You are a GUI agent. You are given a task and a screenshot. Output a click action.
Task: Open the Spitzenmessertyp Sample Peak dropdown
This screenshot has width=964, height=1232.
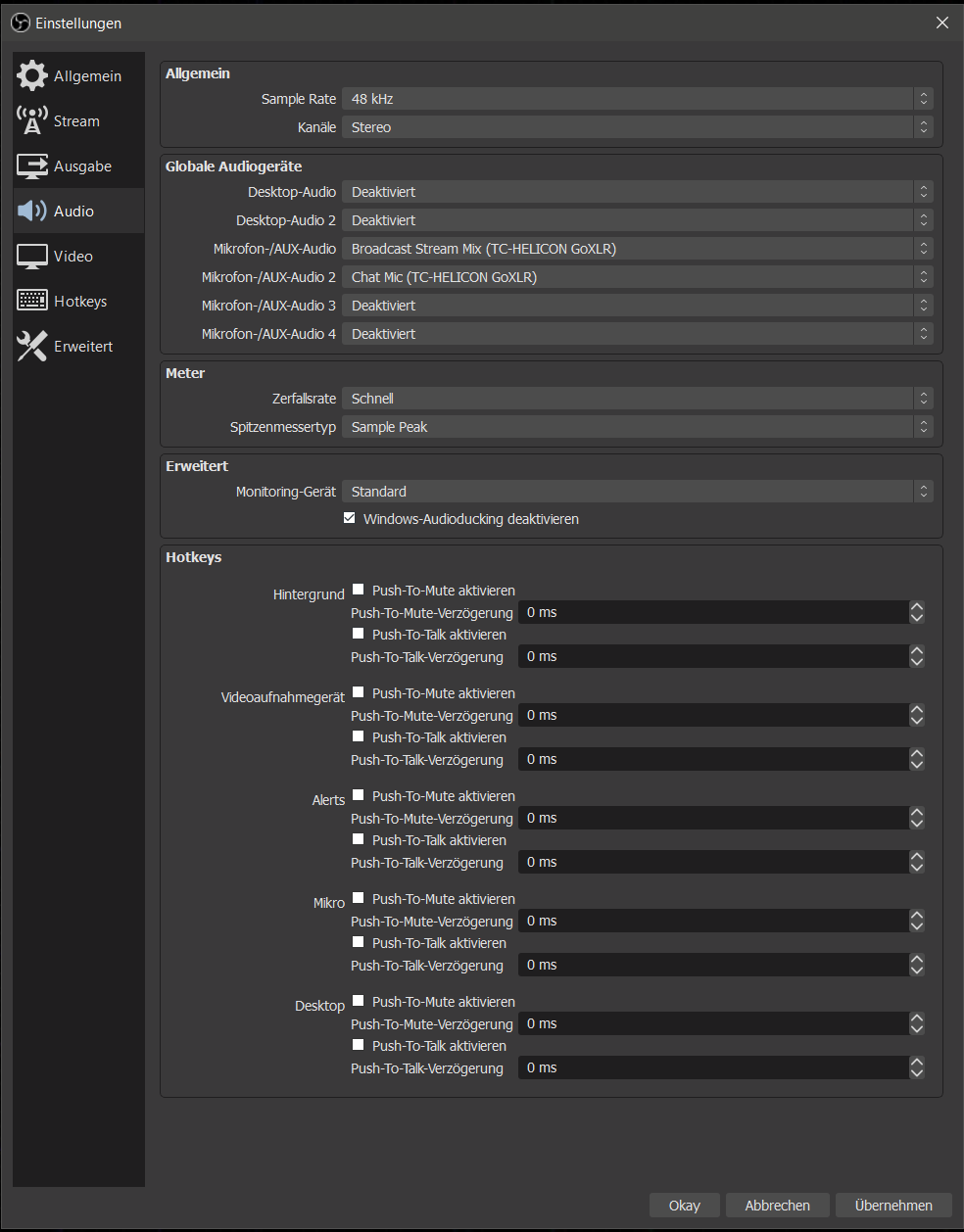tap(638, 427)
